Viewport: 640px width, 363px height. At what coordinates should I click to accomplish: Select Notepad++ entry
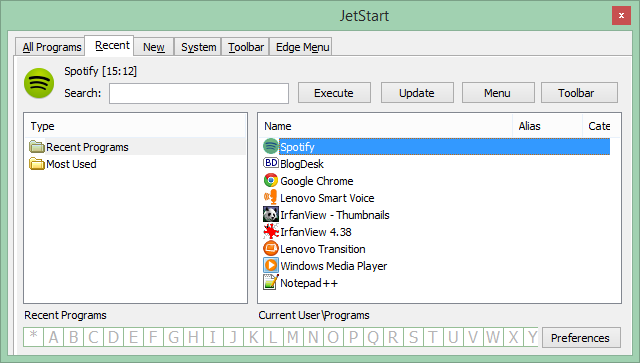coord(309,283)
